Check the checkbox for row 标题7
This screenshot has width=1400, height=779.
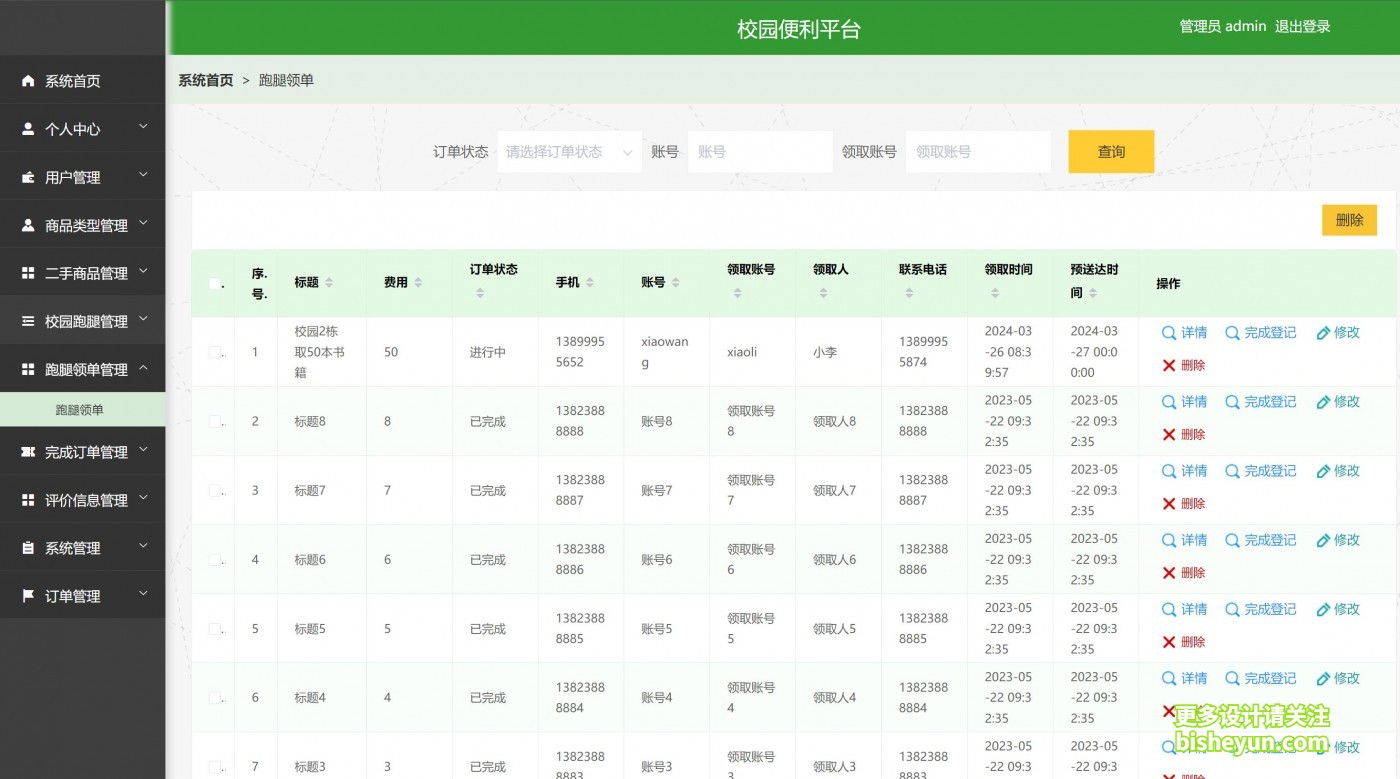click(215, 490)
